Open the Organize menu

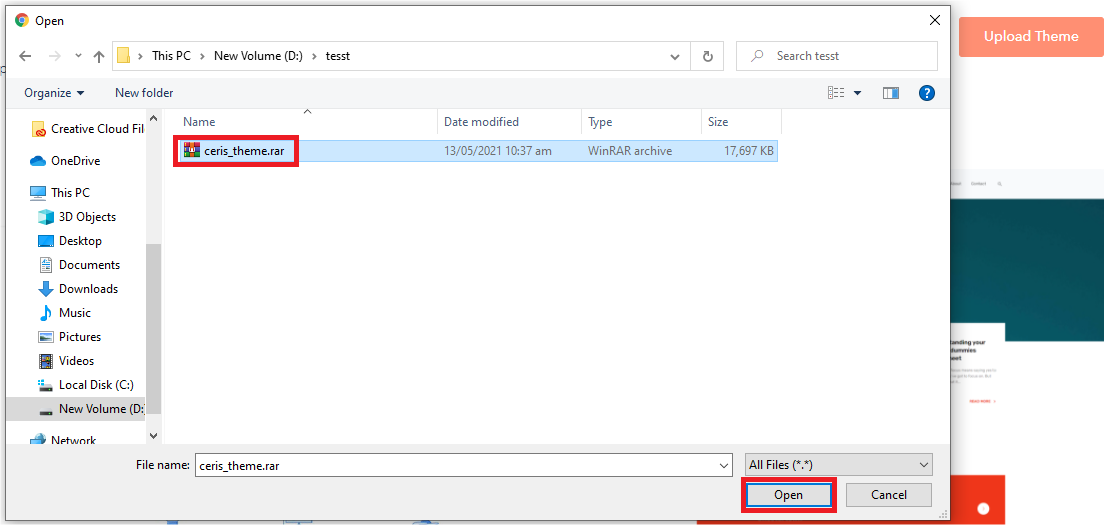click(54, 93)
